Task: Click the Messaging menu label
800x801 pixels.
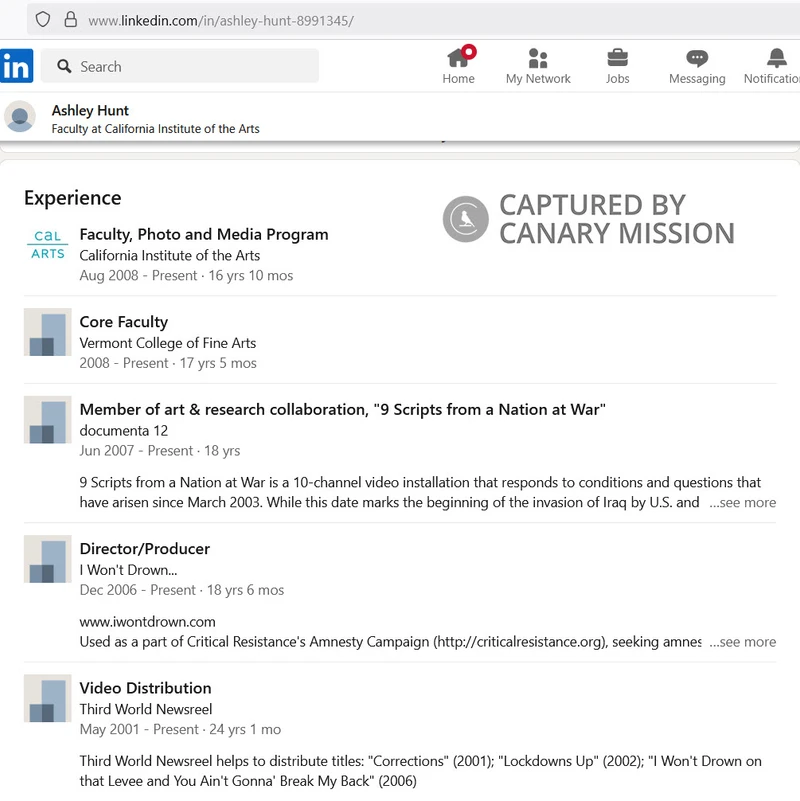Action: [x=697, y=79]
